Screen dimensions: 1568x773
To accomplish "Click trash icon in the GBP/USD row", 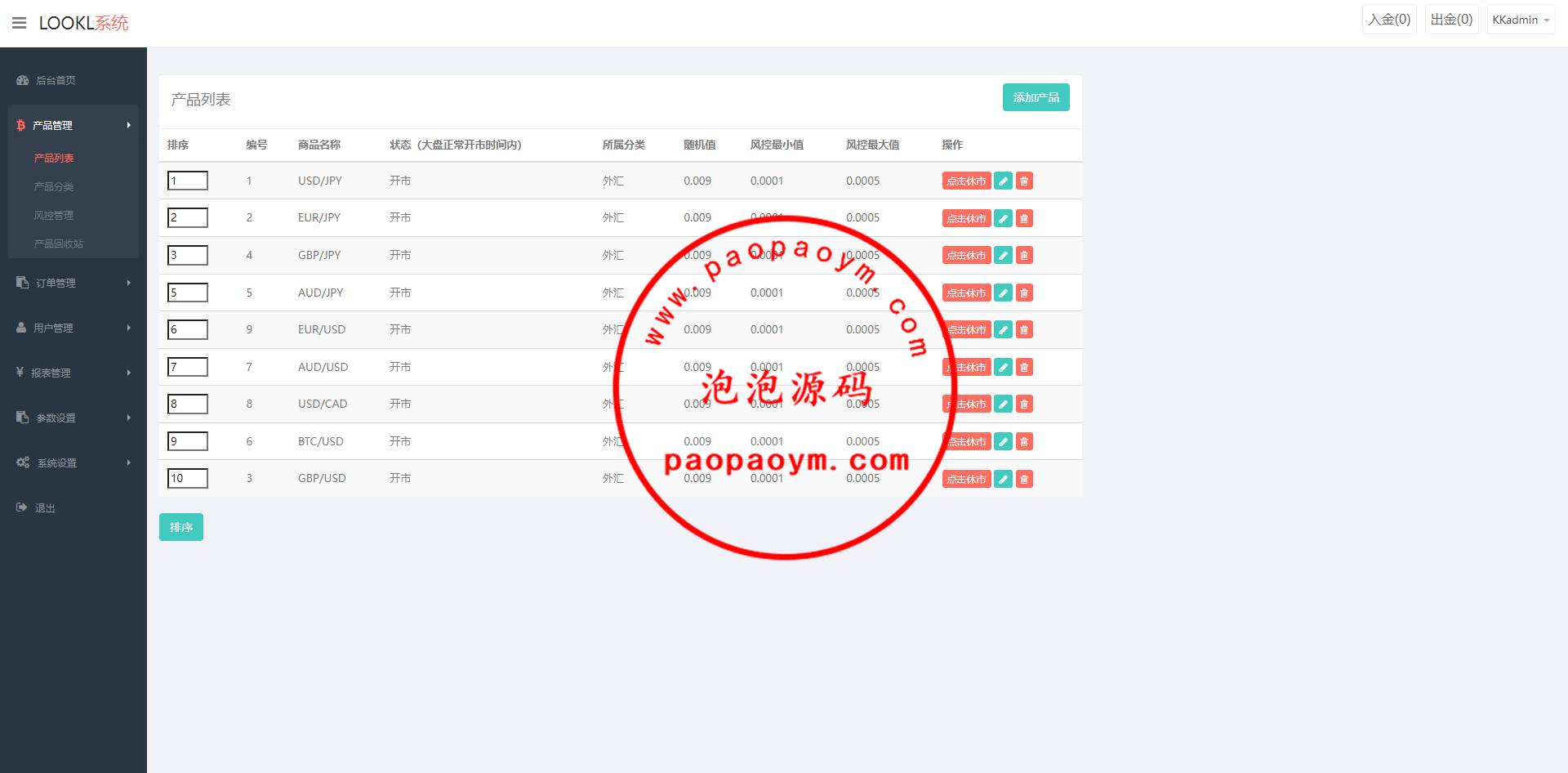I will (1024, 479).
